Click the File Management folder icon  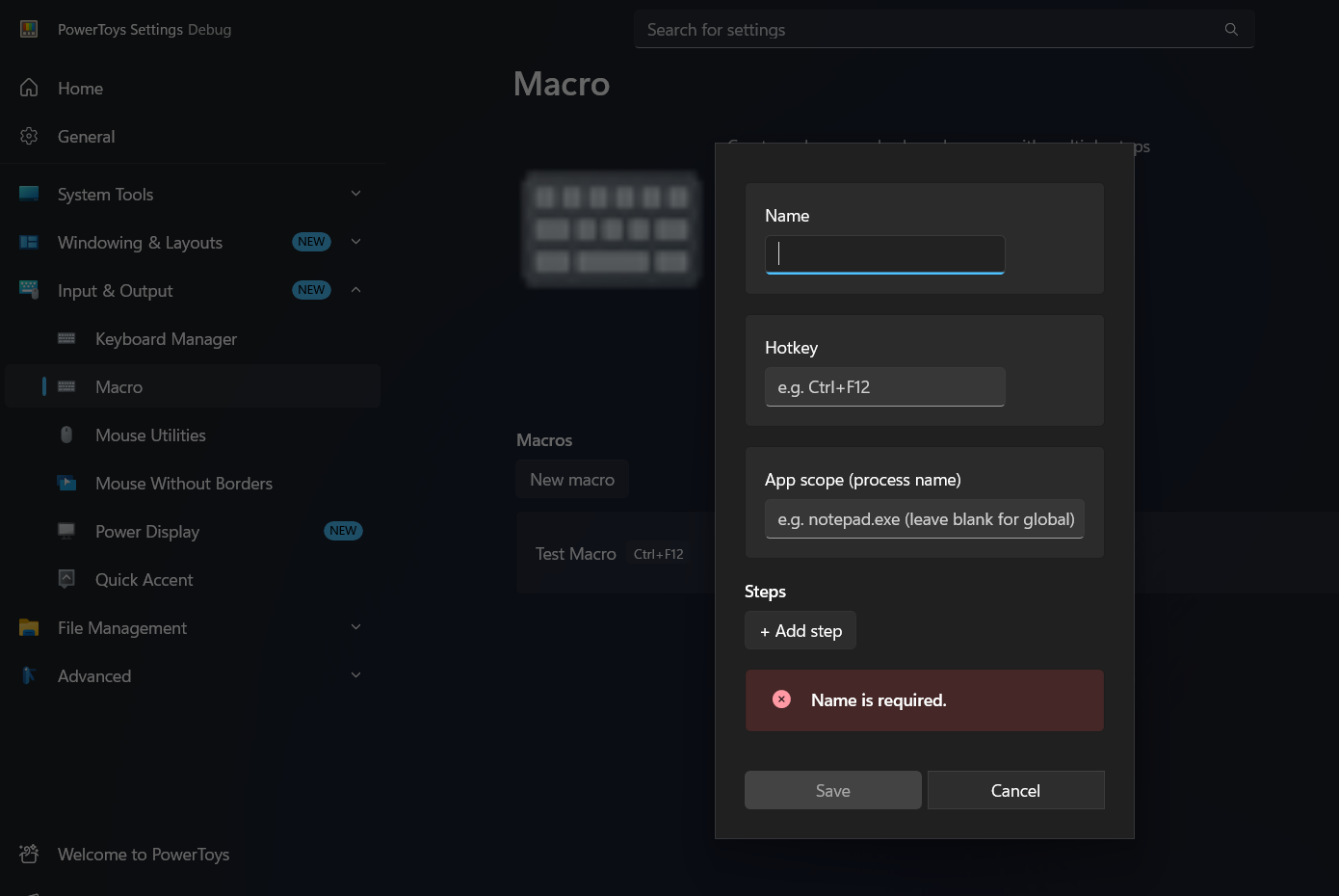pyautogui.click(x=29, y=627)
